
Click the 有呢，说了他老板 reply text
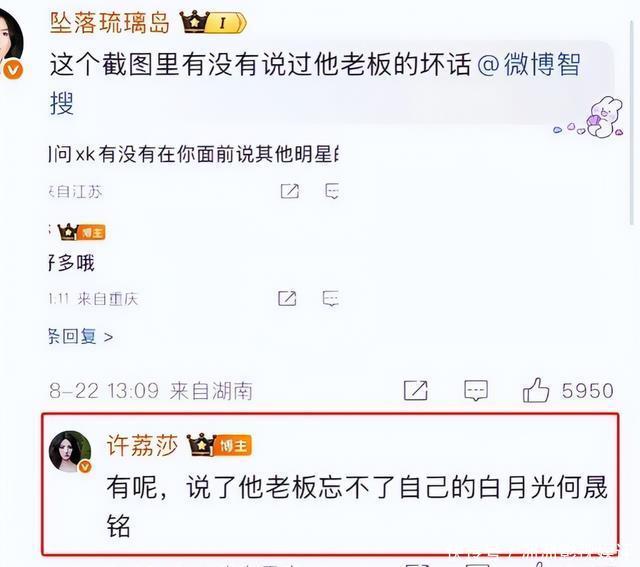point(358,506)
